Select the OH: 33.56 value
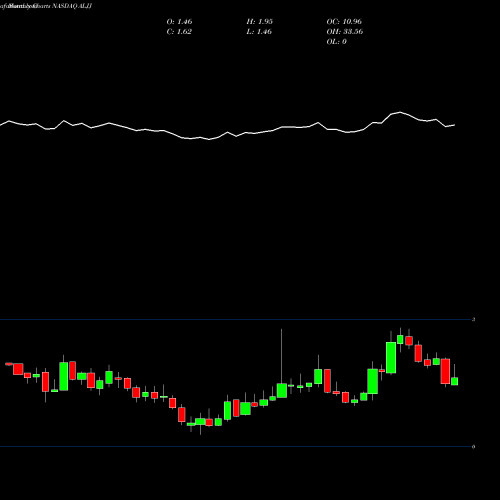This screenshot has height=500, width=500. pyautogui.click(x=345, y=32)
